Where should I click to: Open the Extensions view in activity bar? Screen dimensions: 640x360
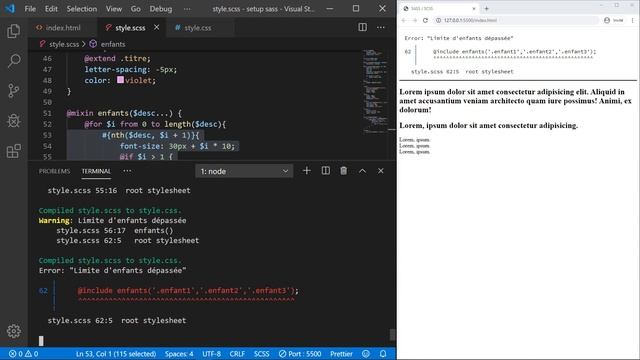13,151
